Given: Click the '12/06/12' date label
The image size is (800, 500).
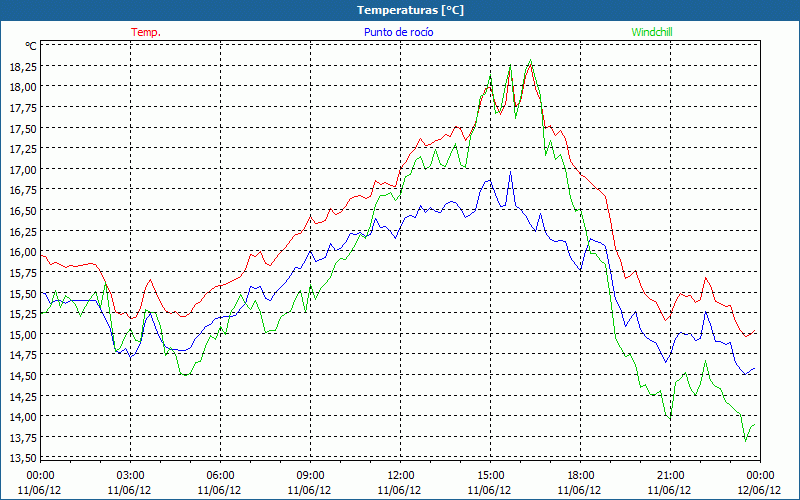Looking at the screenshot, I should (x=760, y=490).
